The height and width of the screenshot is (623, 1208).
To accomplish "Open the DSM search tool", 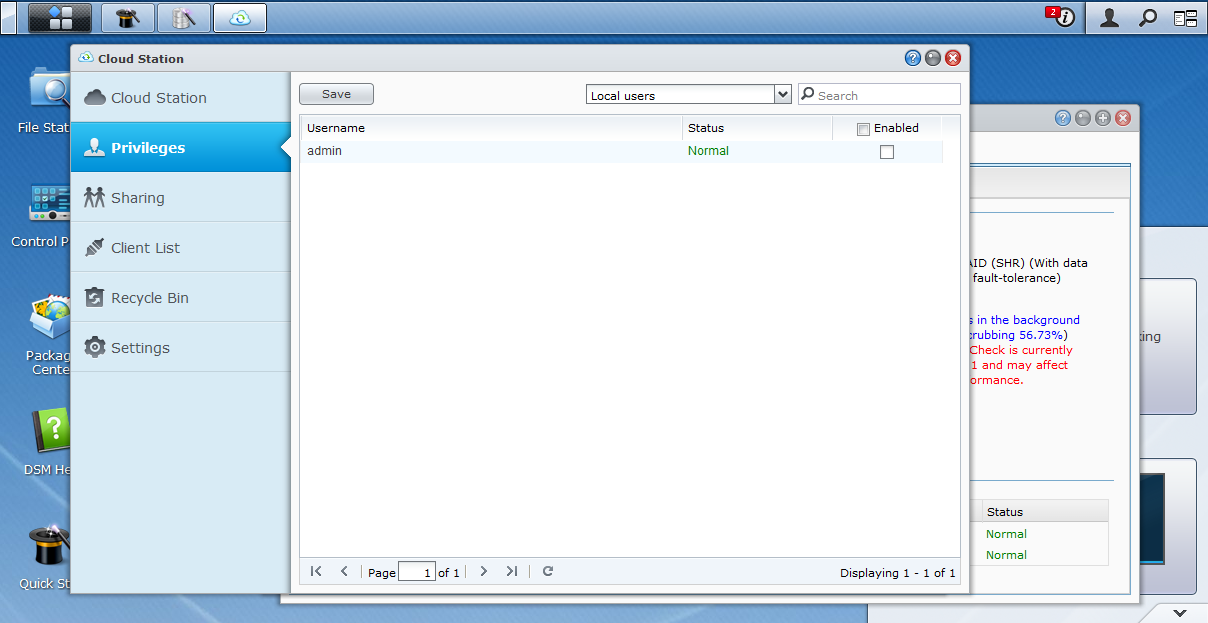I will [1148, 17].
